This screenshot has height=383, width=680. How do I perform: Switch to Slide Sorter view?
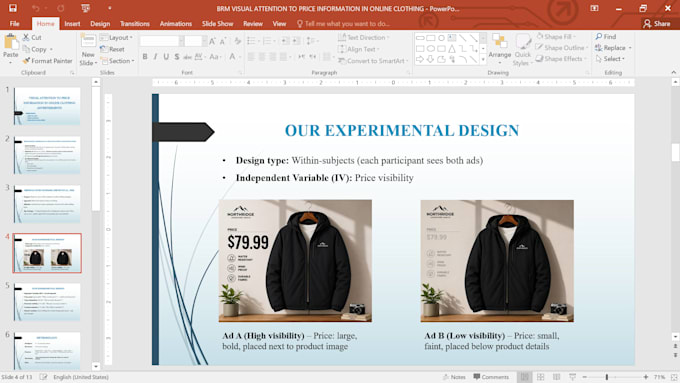pyautogui.click(x=540, y=377)
